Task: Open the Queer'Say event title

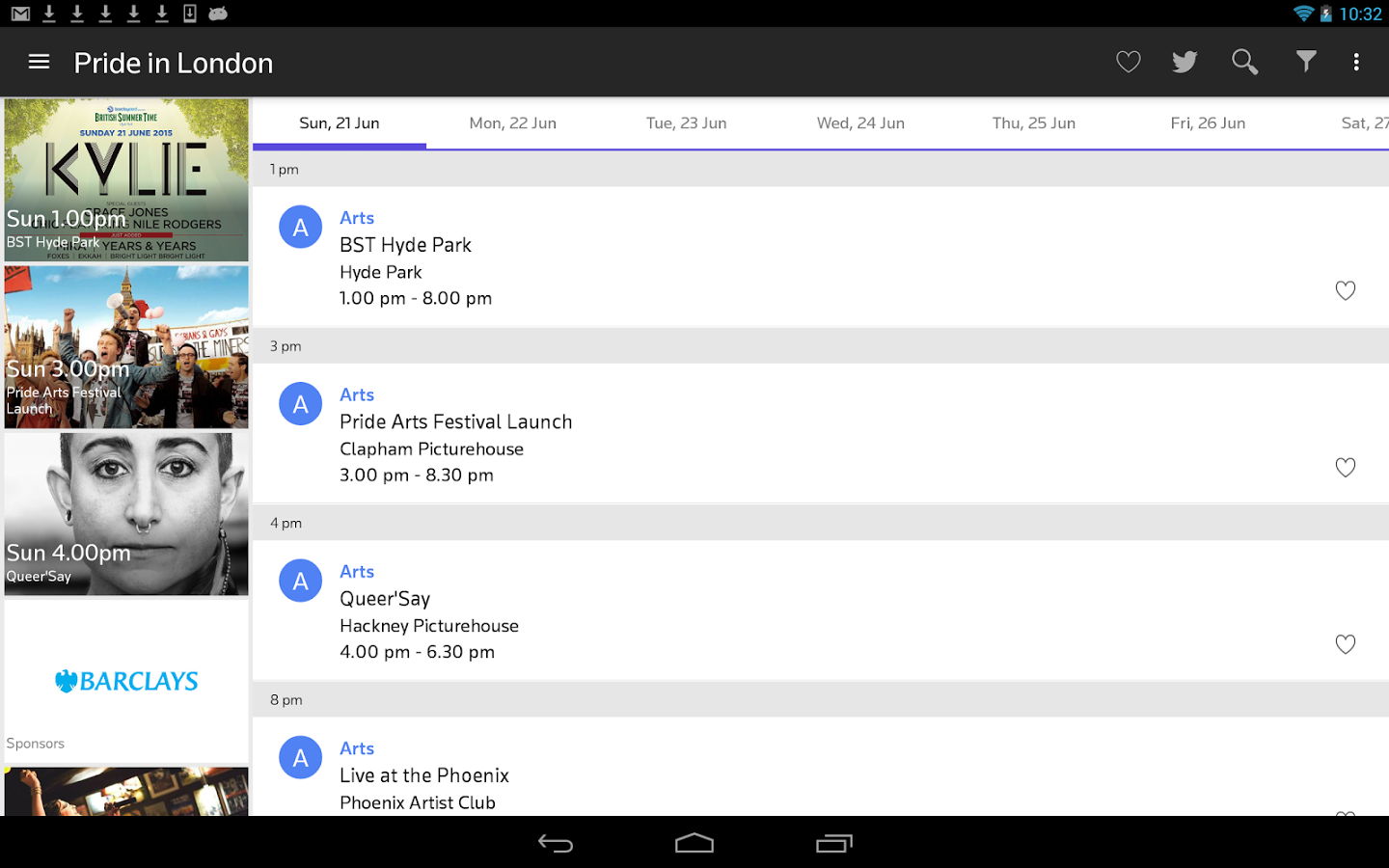Action: (x=385, y=599)
